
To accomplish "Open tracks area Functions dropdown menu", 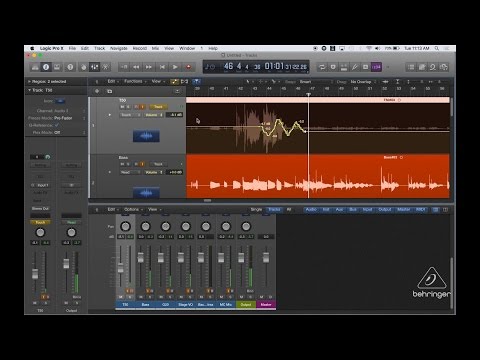I will (135, 81).
